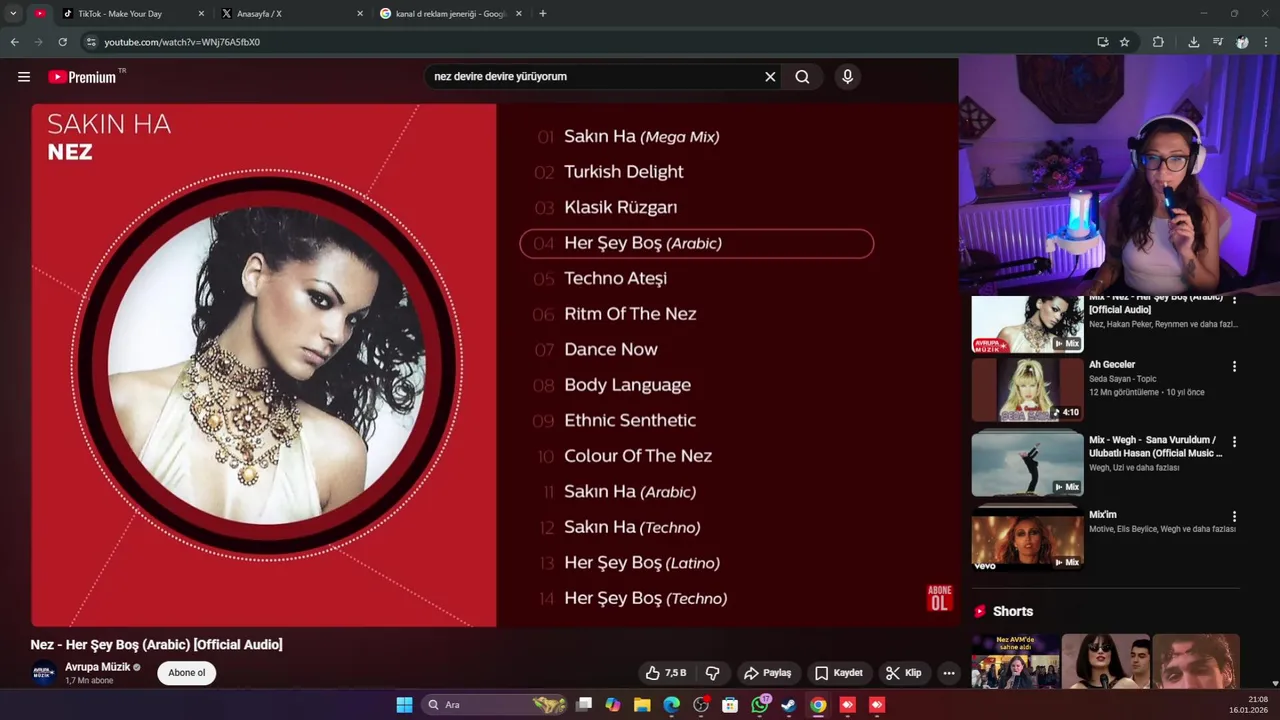Close the Anasayfa / X tab
This screenshot has height=720, width=1280.
click(360, 14)
